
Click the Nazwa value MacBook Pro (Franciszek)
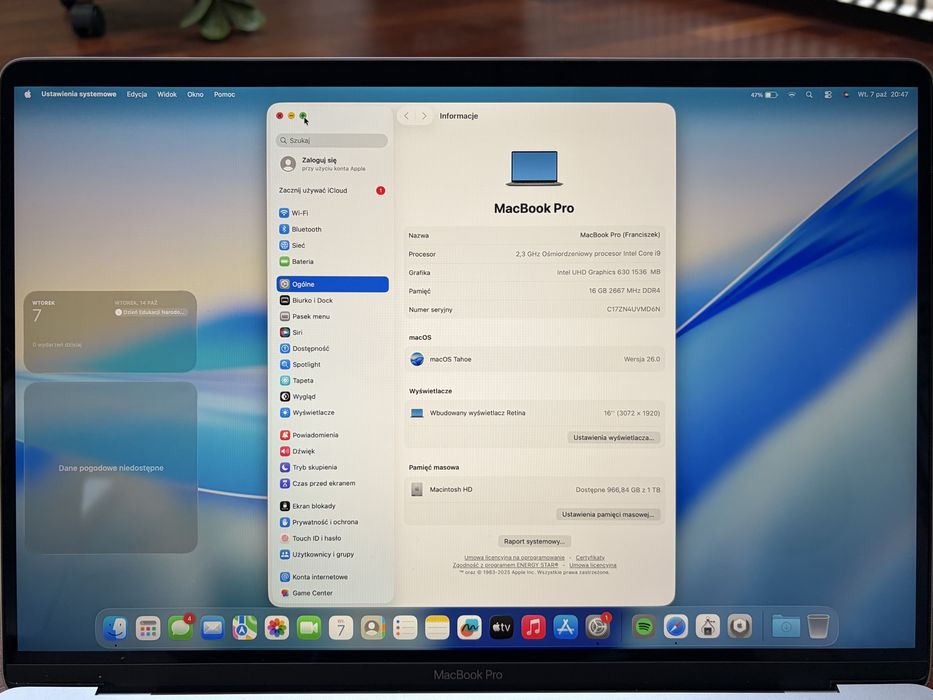click(619, 235)
